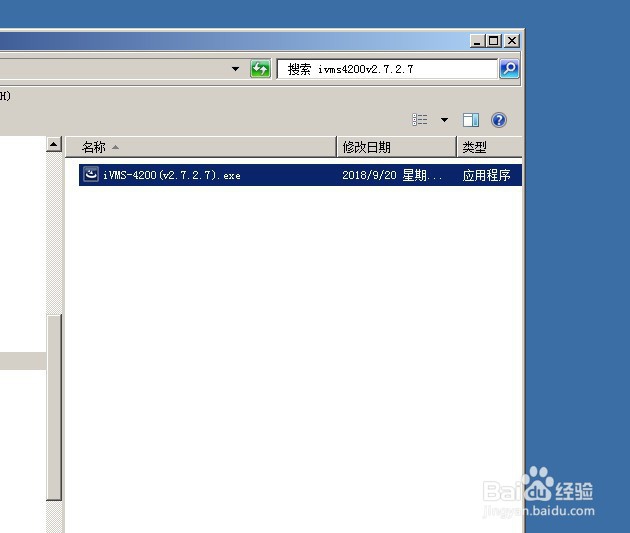This screenshot has width=630, height=533.
Task: Open the address bar history dropdown arrow
Action: [x=235, y=69]
